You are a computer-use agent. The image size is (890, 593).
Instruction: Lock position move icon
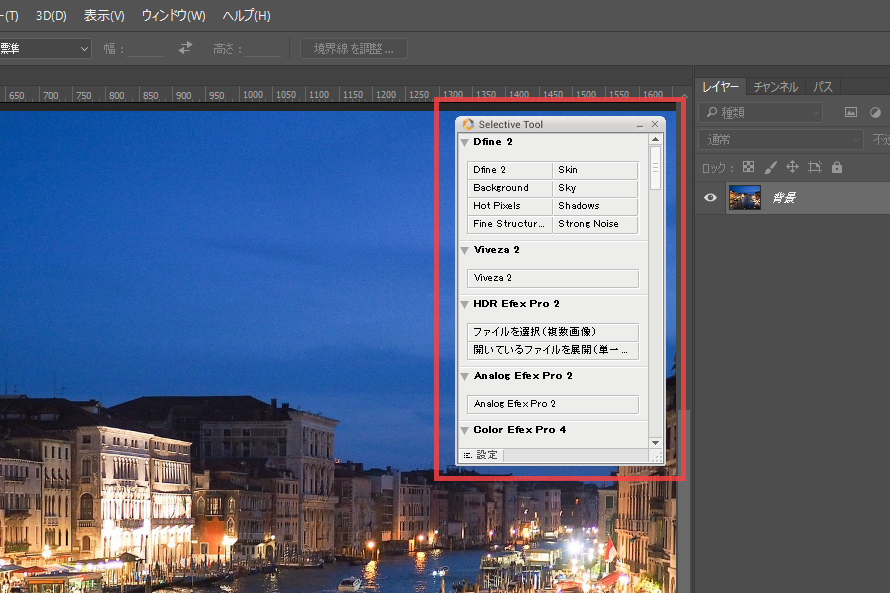click(x=792, y=167)
